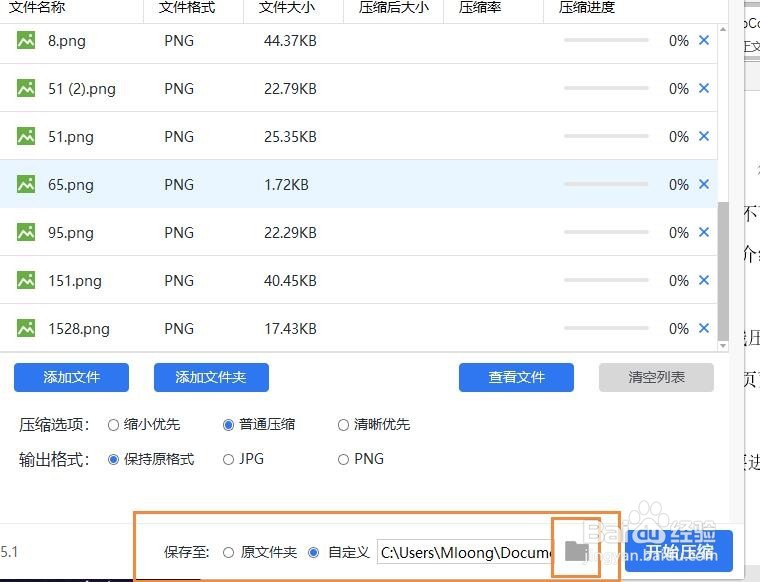Screen dimensions: 760x582
Task: Click the image icon for 51 (2).png
Action: [26, 88]
